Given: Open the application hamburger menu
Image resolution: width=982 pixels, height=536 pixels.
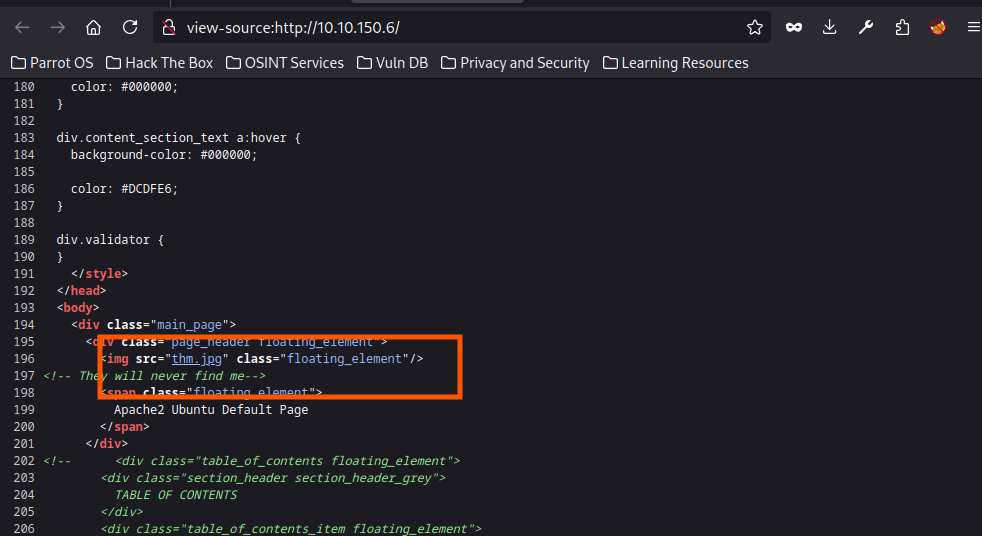Looking at the screenshot, I should click(x=973, y=28).
